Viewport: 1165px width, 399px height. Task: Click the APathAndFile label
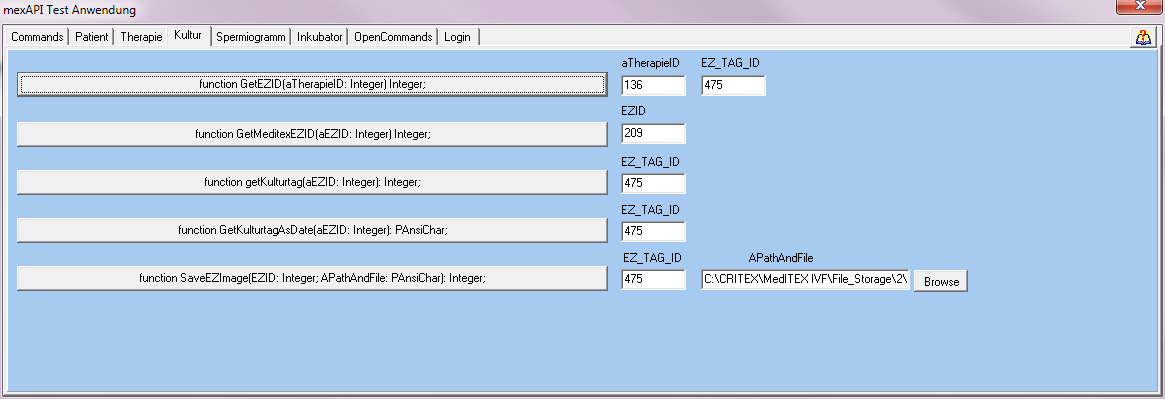coord(781,258)
